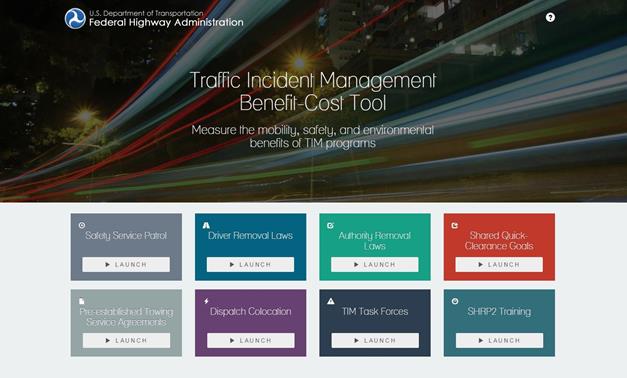Click the Authority Removal Laws title

click(x=375, y=241)
